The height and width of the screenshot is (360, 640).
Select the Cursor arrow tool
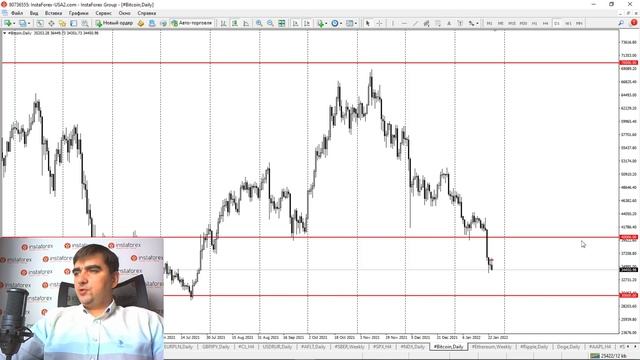pyautogui.click(x=367, y=23)
